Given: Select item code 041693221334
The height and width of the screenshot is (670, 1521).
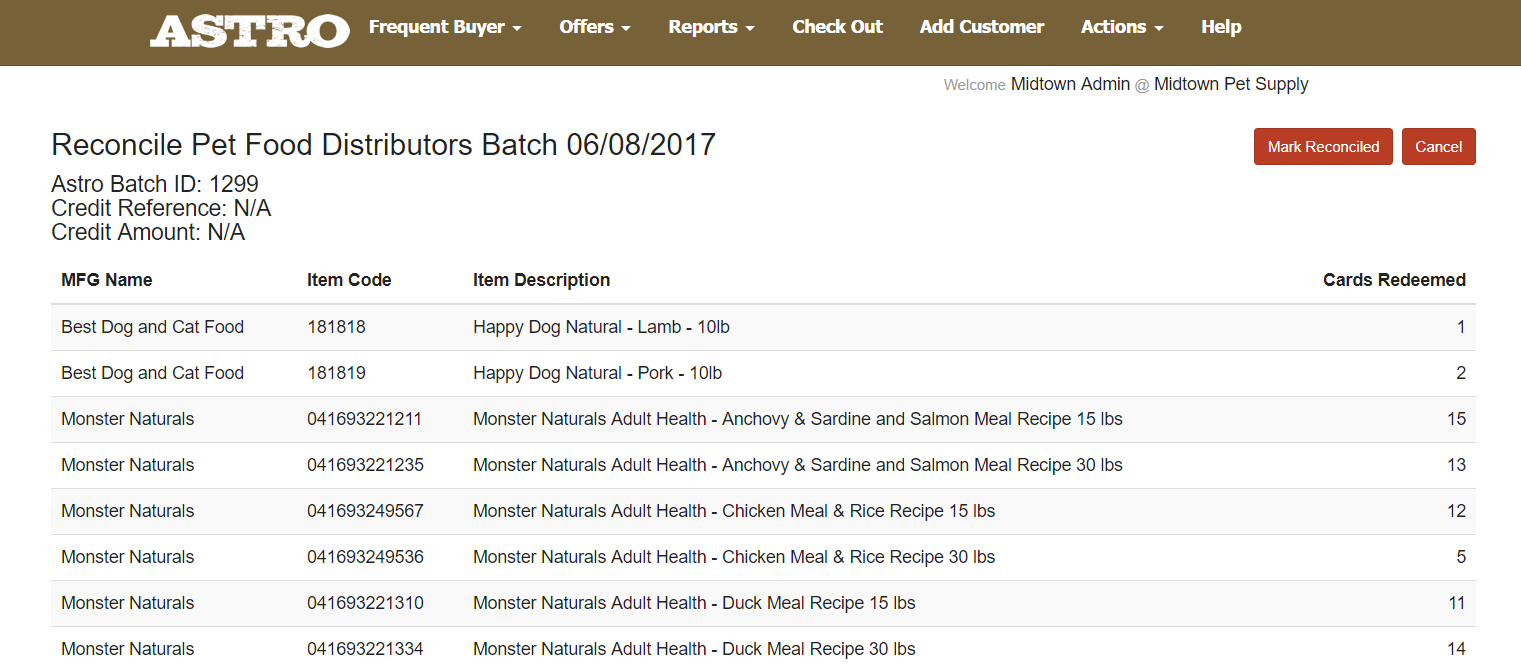Looking at the screenshot, I should coord(365,649).
